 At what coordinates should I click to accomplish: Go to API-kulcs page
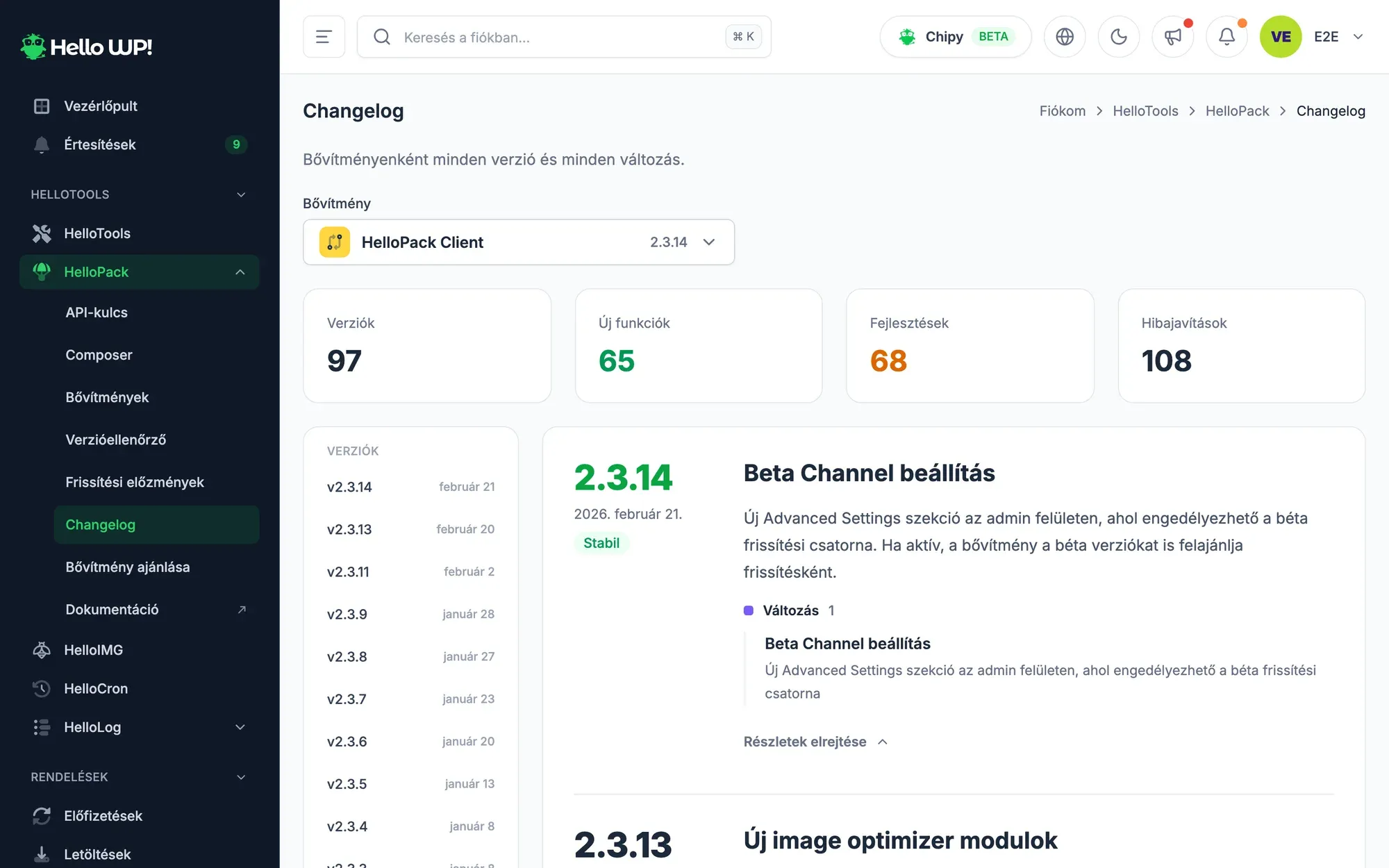(x=156, y=312)
